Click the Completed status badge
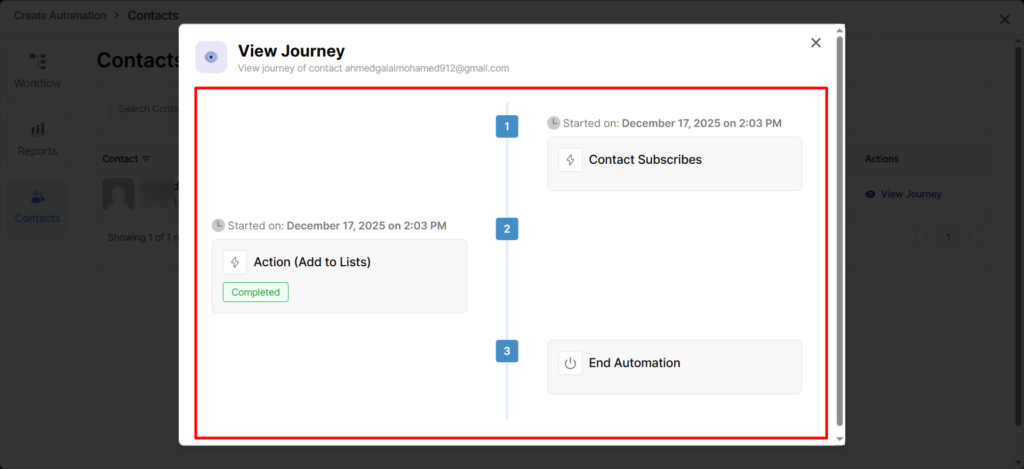The width and height of the screenshot is (1024, 469). 255,292
